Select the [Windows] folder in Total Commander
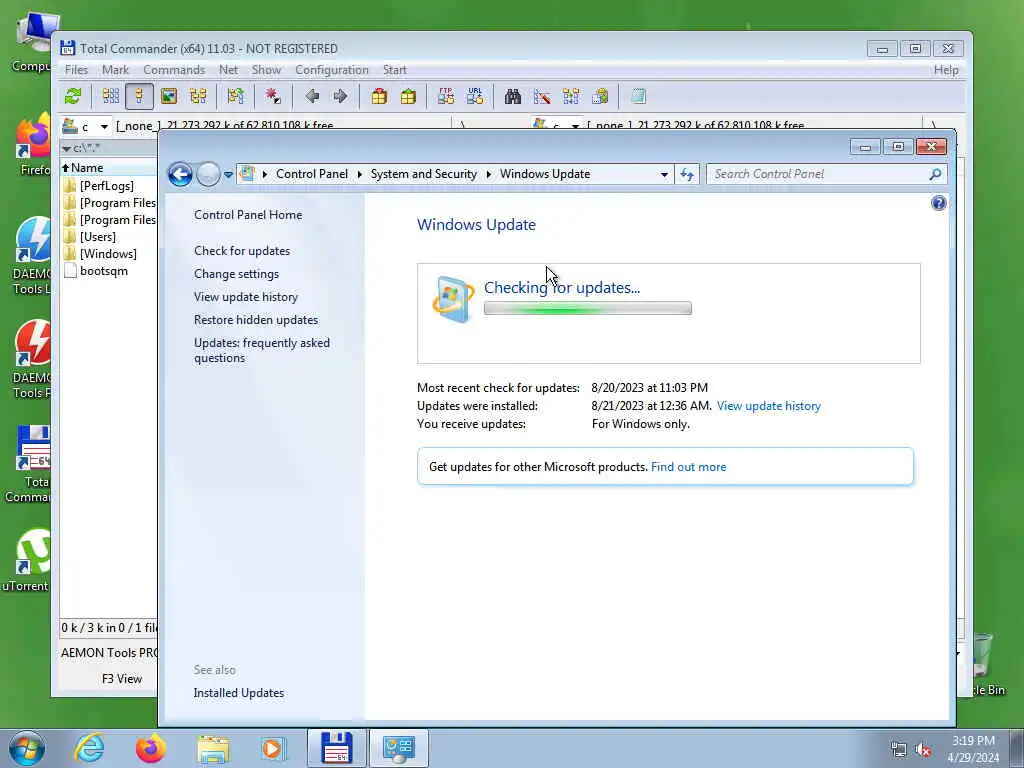Viewport: 1024px width, 768px height. (110, 254)
